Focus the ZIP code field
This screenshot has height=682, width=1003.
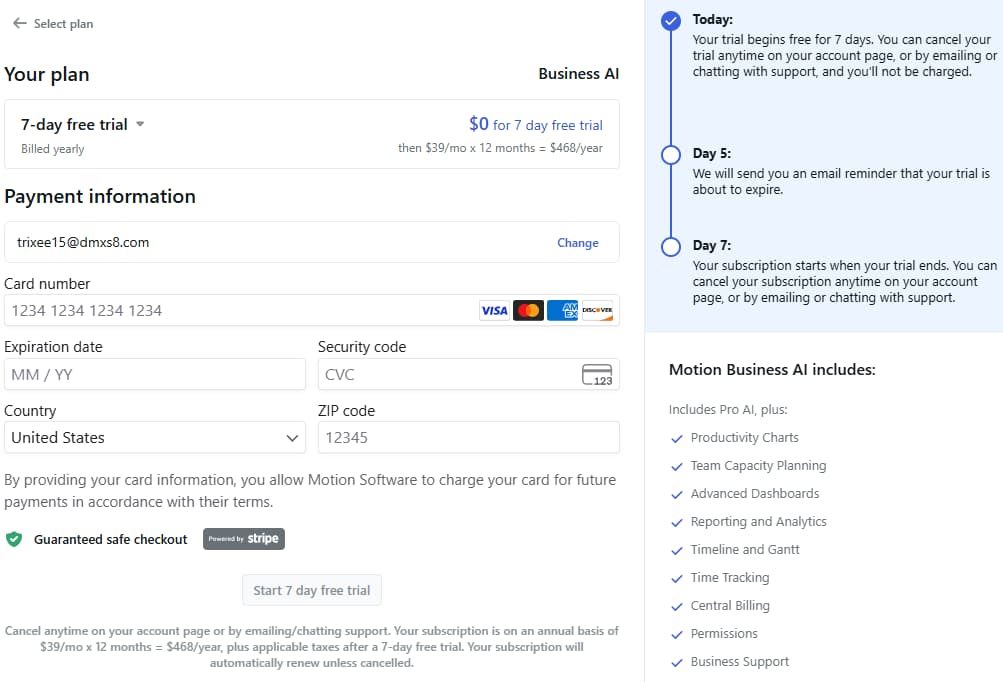[468, 438]
